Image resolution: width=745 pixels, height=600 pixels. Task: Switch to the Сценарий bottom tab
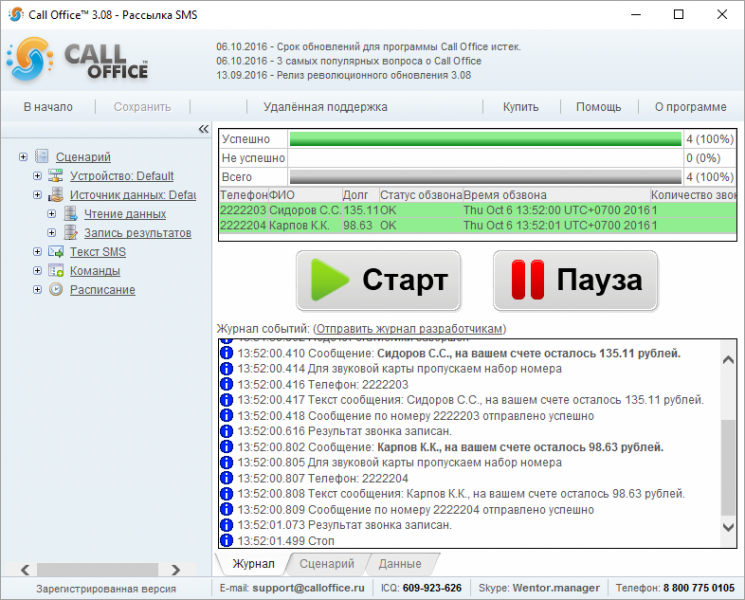point(327,563)
